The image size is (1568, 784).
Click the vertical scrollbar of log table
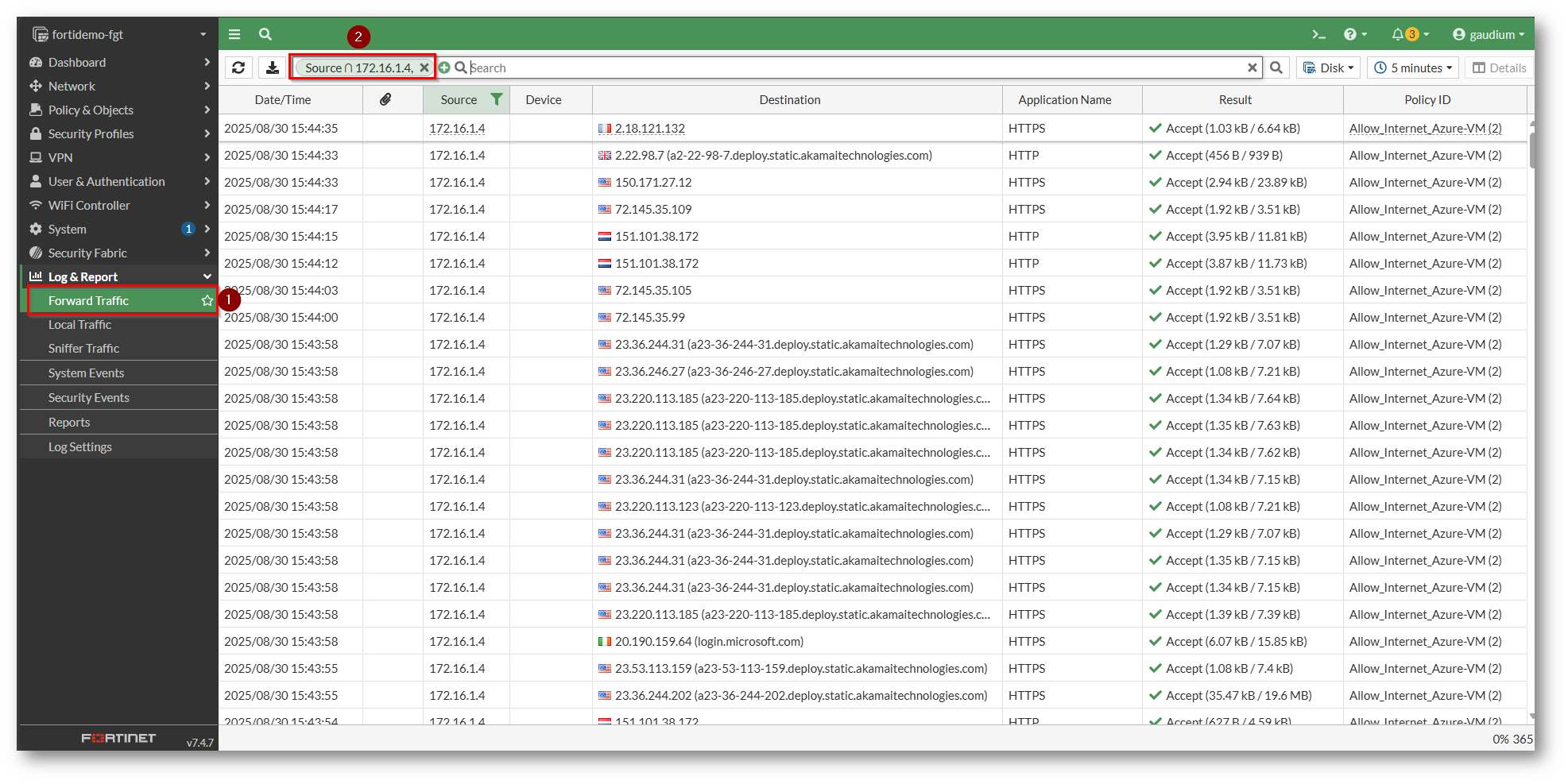click(x=1531, y=151)
